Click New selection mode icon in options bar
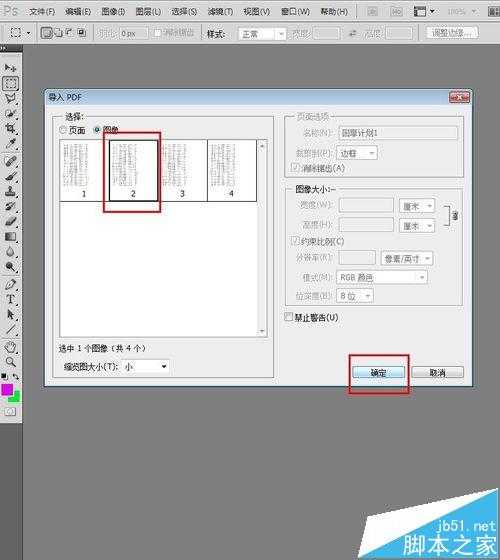 coord(46,33)
